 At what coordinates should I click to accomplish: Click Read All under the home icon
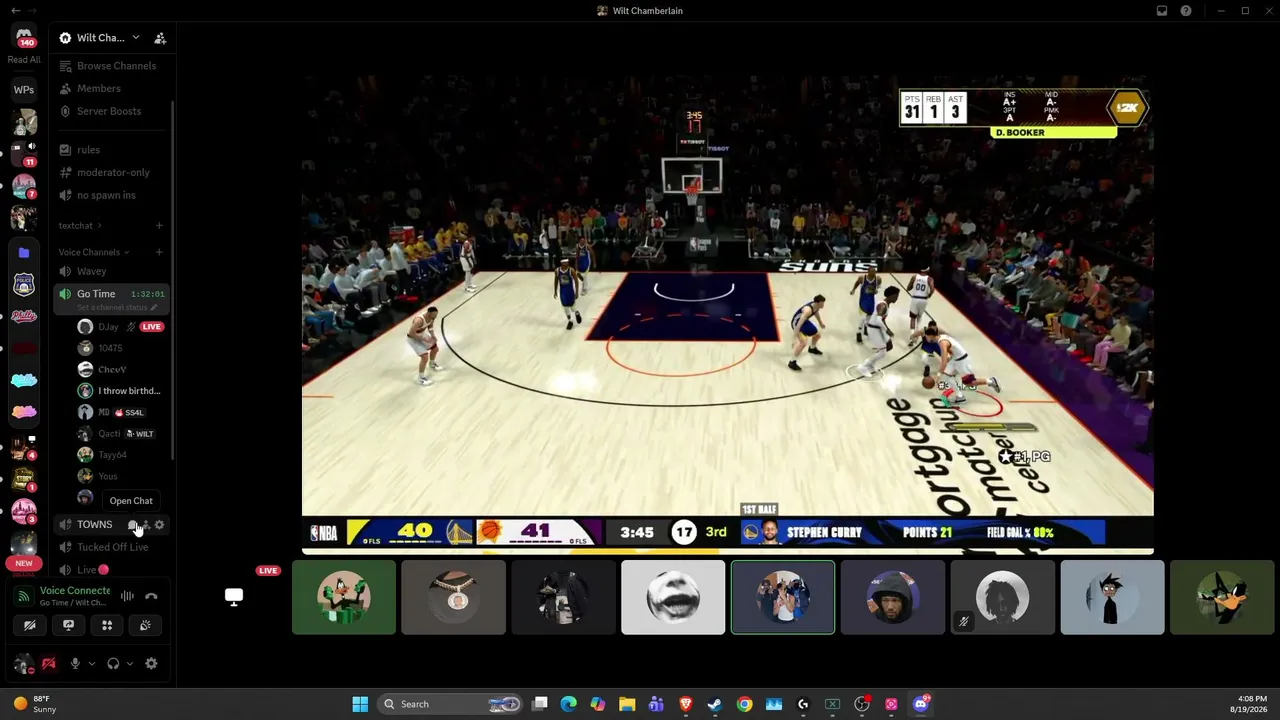click(x=24, y=60)
